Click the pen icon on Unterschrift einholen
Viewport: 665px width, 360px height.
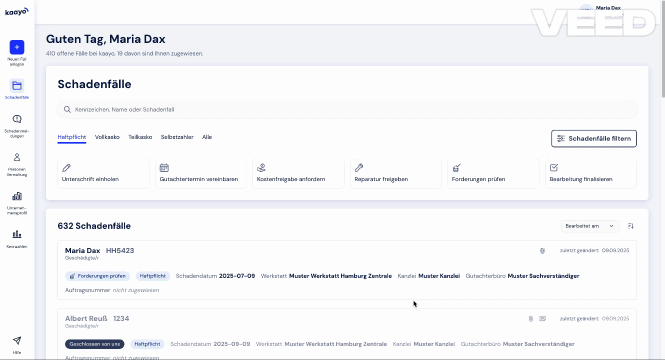click(67, 167)
